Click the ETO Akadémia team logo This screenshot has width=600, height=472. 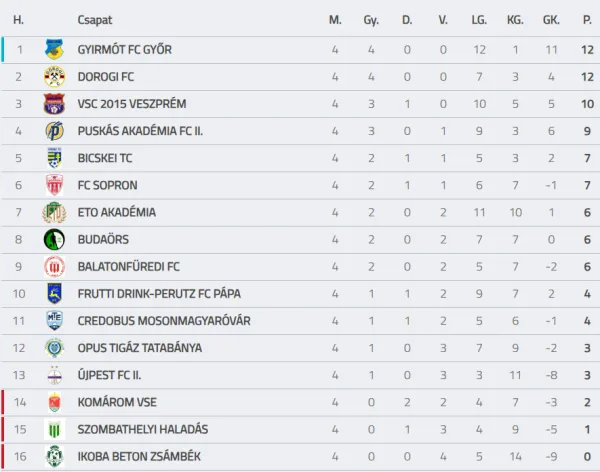click(53, 212)
